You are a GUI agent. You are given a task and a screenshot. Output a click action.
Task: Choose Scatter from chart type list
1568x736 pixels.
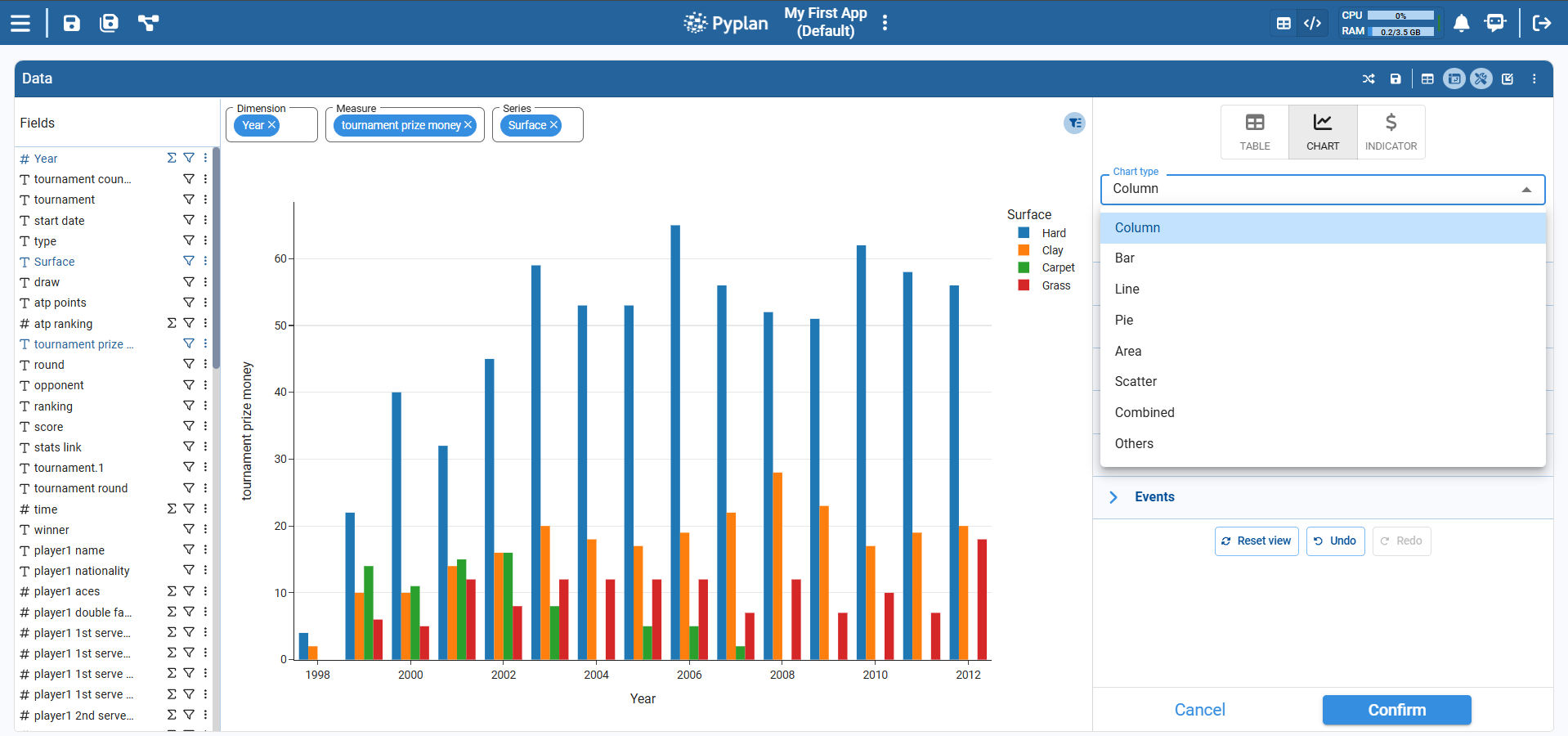(x=1136, y=382)
